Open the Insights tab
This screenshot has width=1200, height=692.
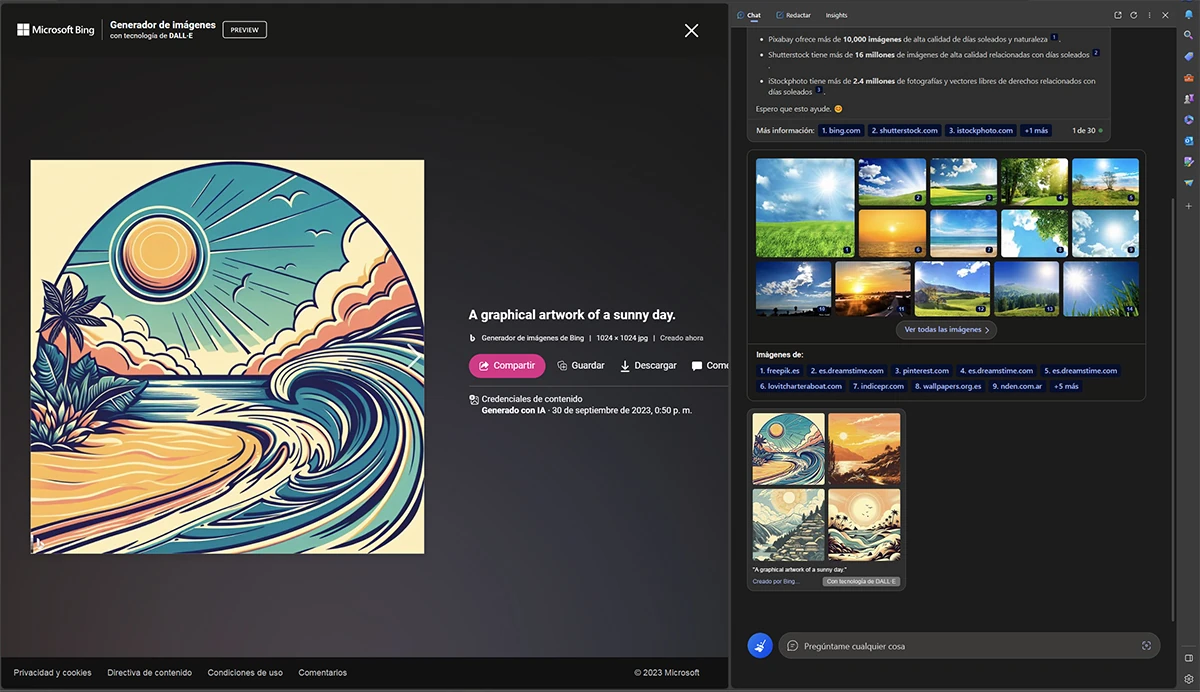(836, 15)
